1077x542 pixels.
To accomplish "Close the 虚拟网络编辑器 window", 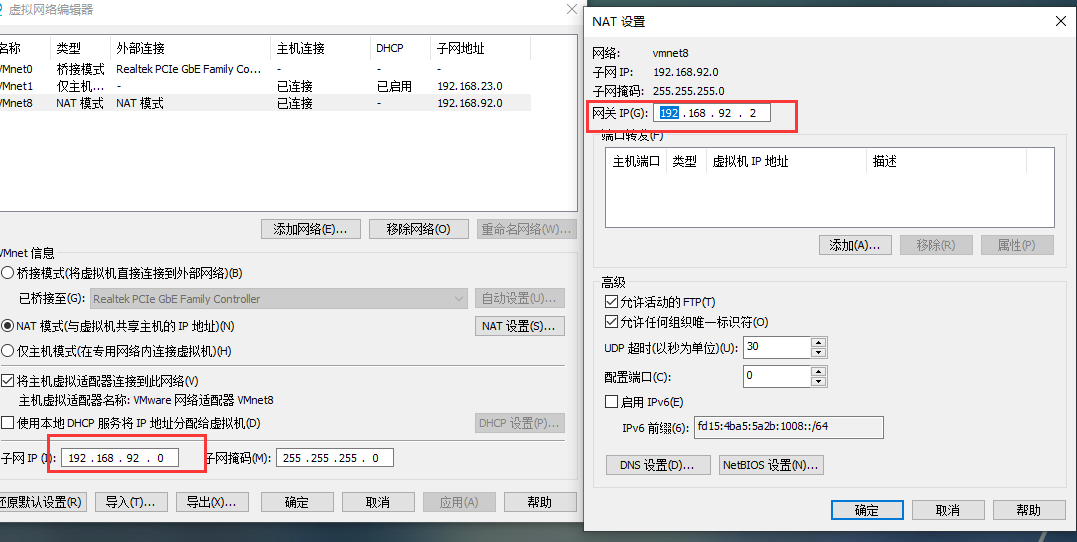I will (571, 9).
